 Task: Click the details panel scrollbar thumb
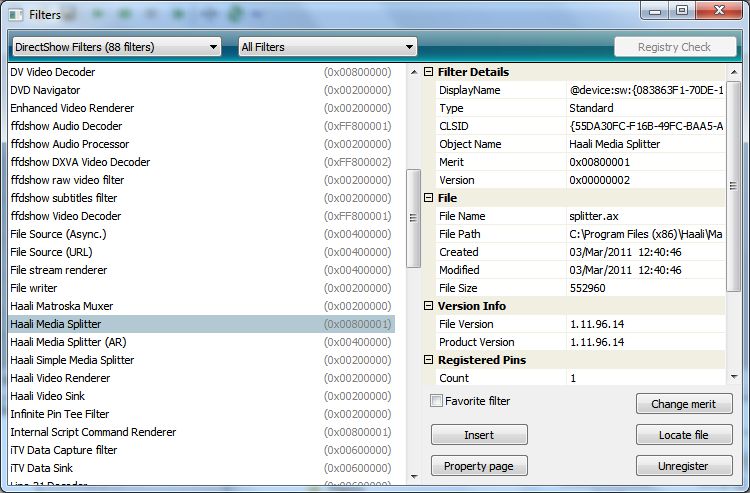pyautogui.click(x=733, y=186)
